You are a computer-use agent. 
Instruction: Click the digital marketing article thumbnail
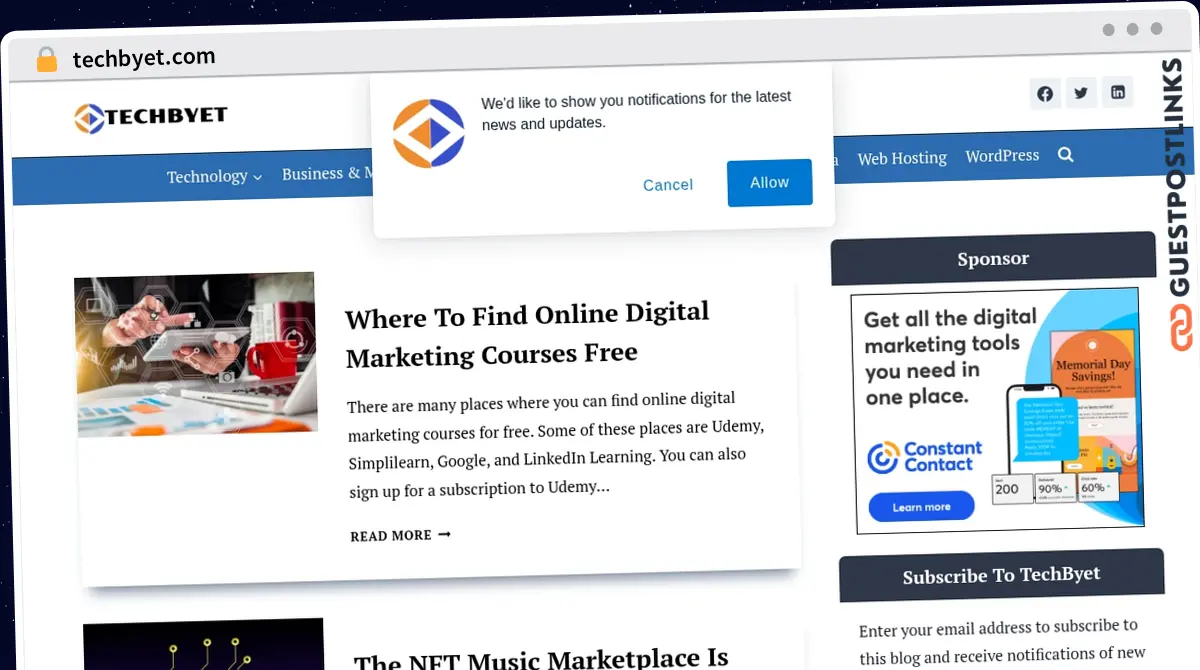point(195,353)
